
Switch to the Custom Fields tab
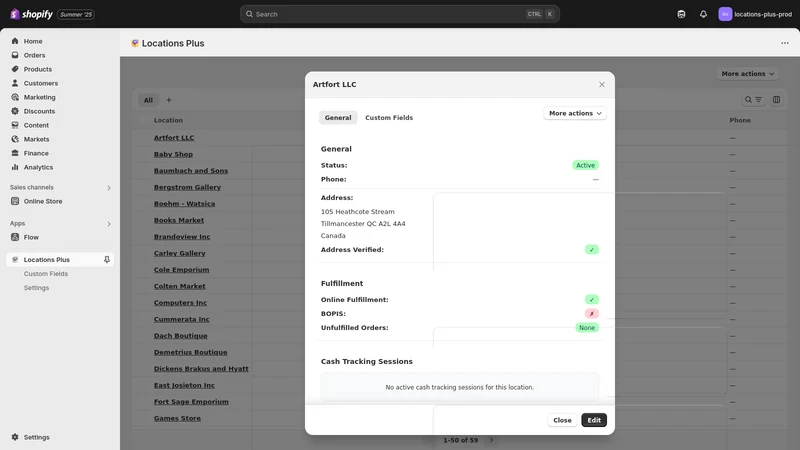coord(389,118)
